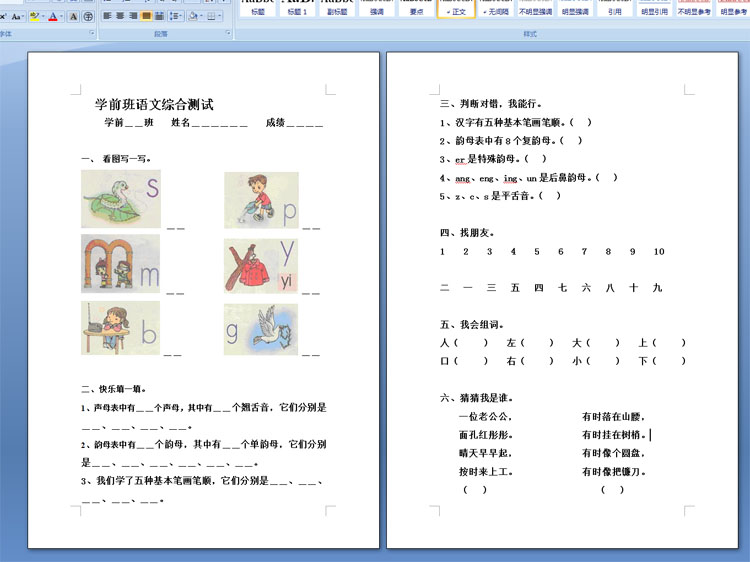Click the line z、c、s是平舌音
Image resolution: width=750 pixels, height=562 pixels.
click(x=500, y=196)
